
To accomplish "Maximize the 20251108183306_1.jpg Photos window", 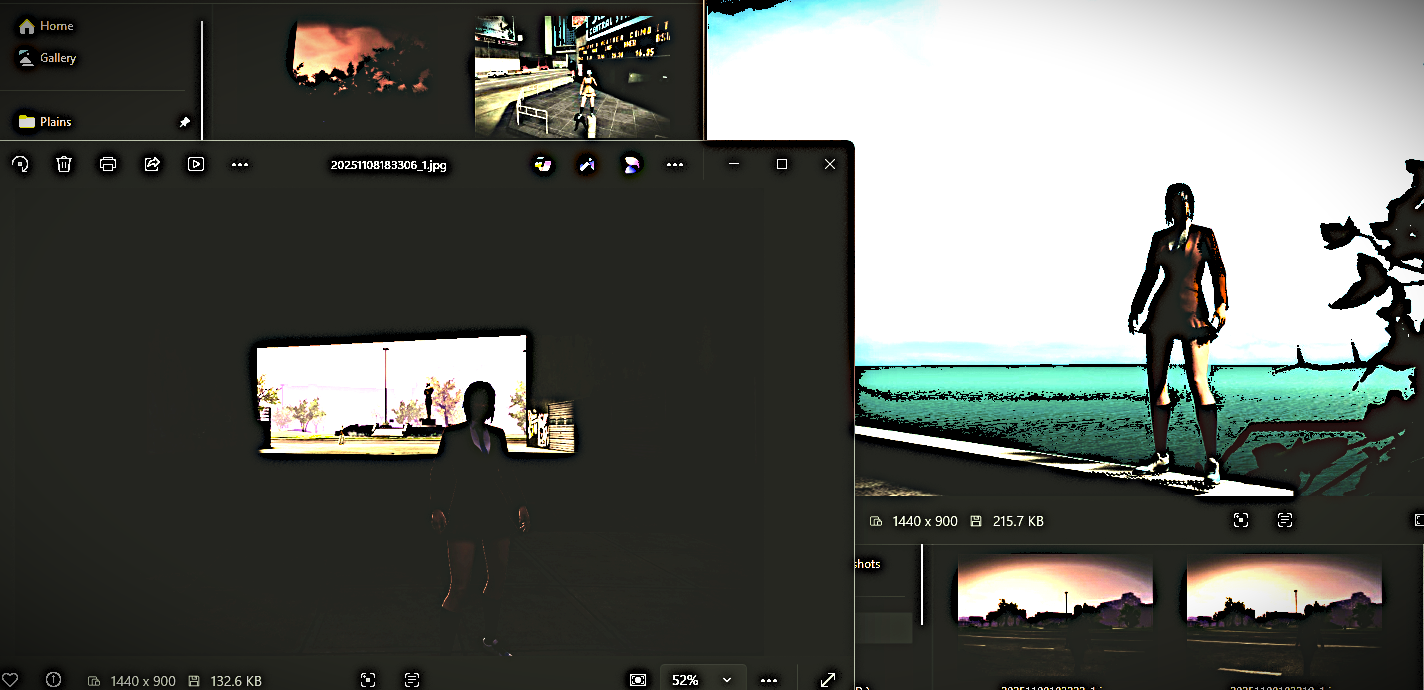I will pyautogui.click(x=782, y=164).
